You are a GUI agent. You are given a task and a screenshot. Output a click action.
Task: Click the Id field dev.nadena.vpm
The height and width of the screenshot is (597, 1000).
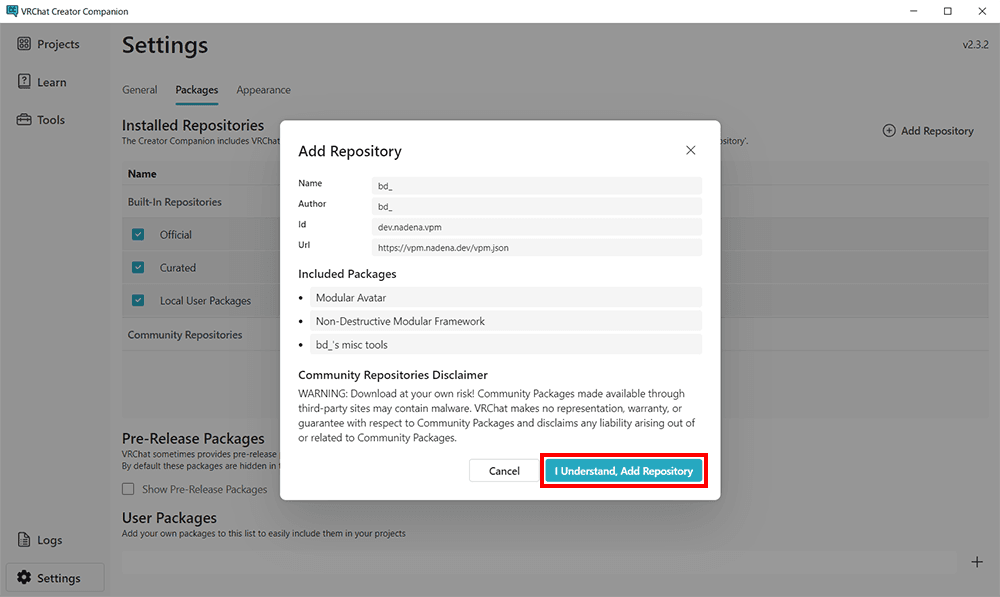pyautogui.click(x=537, y=226)
